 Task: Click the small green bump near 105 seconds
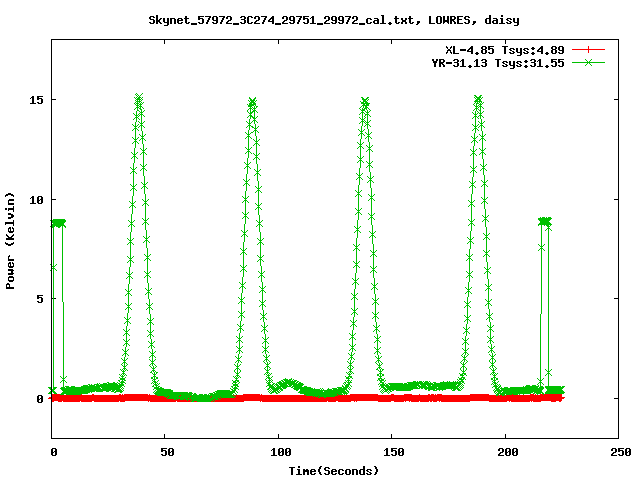click(288, 384)
